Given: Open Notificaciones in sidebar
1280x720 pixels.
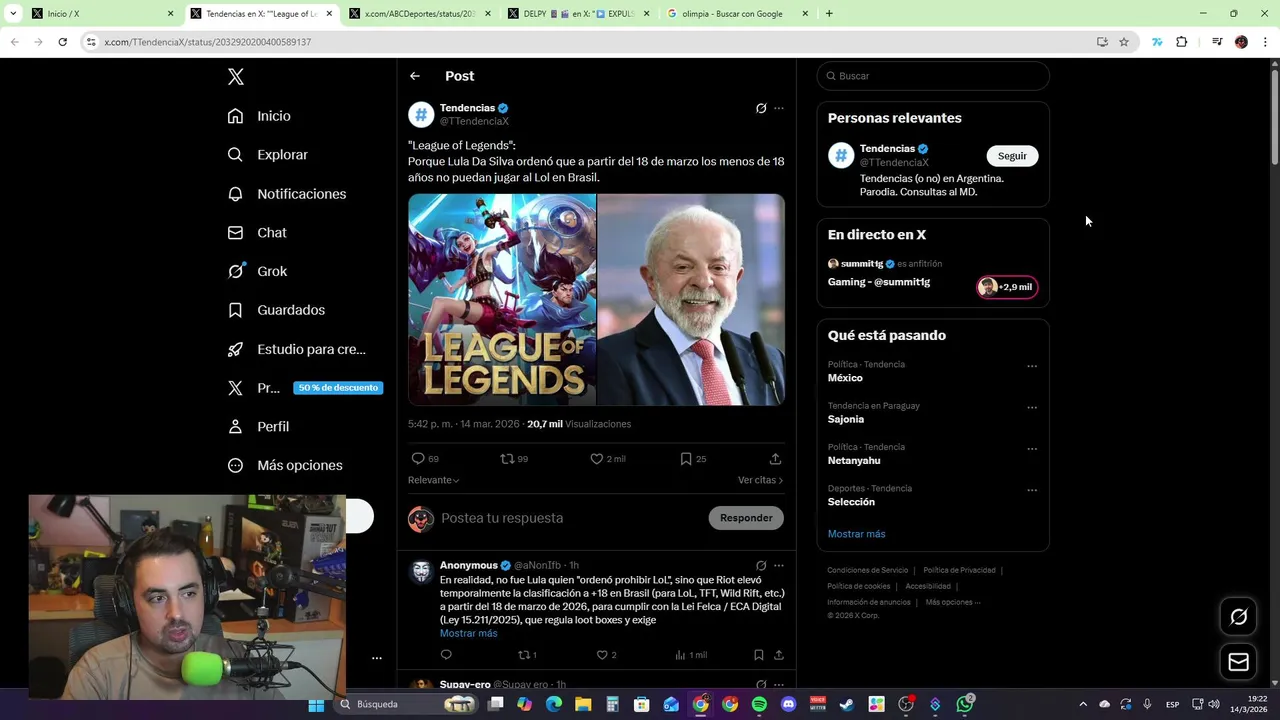Looking at the screenshot, I should point(286,194).
